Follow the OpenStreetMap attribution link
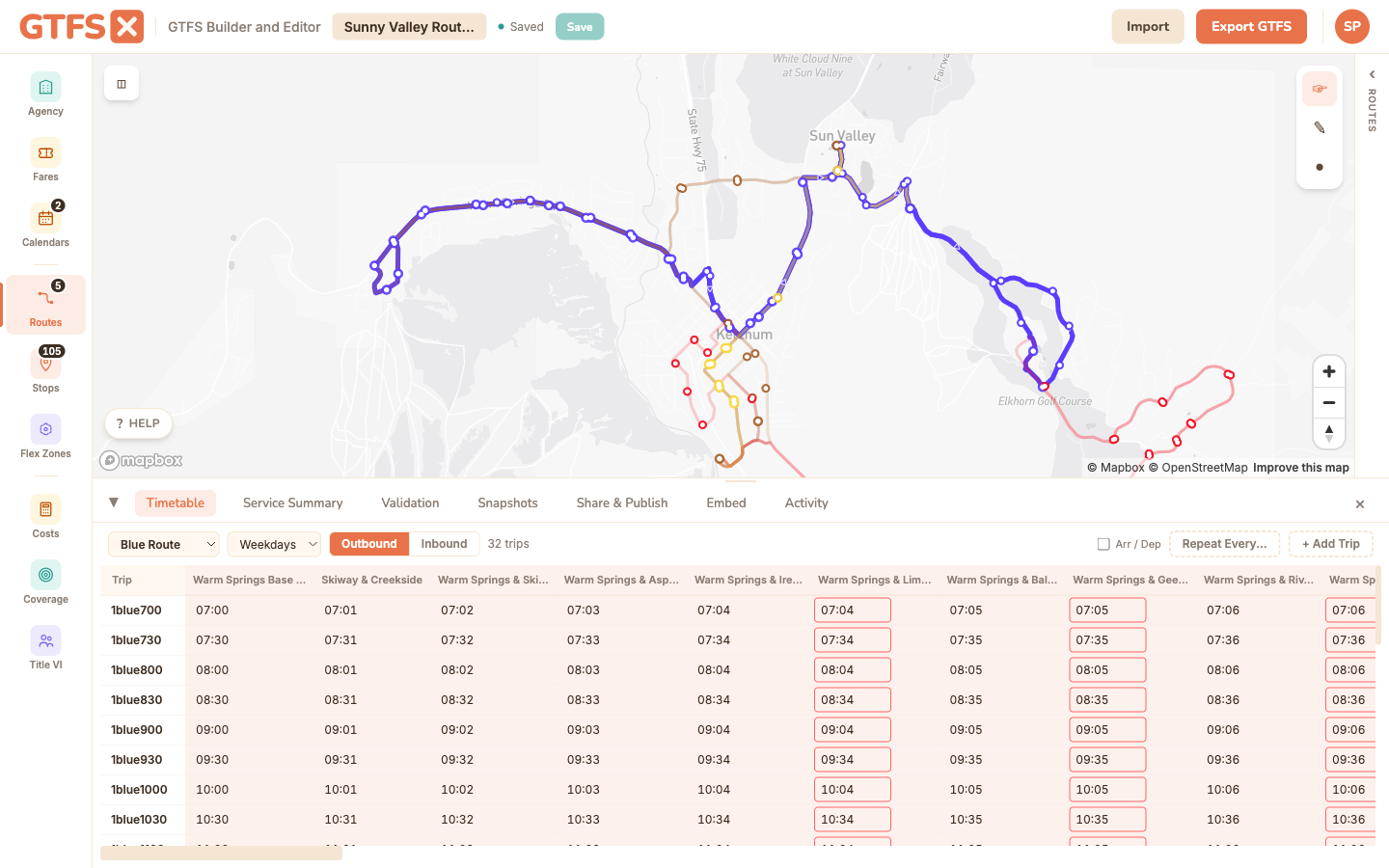This screenshot has width=1389, height=868. click(x=1198, y=468)
